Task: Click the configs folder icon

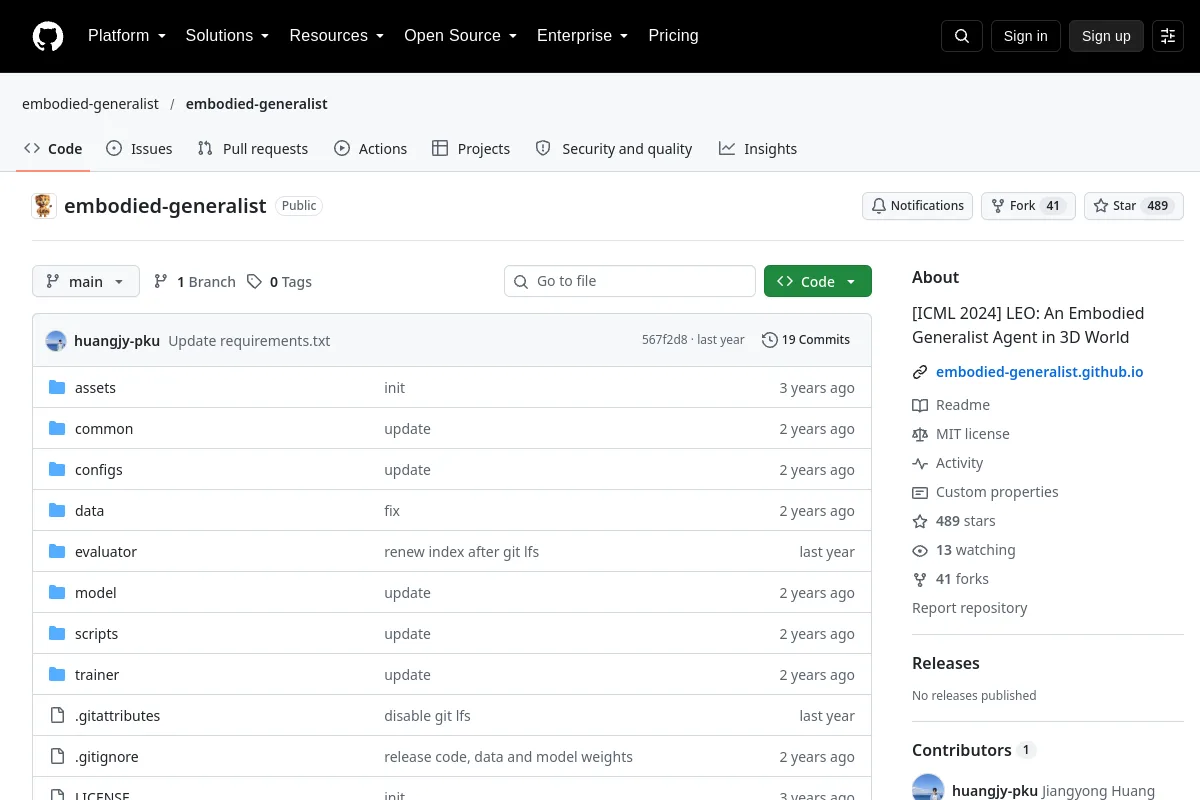Action: click(x=57, y=470)
